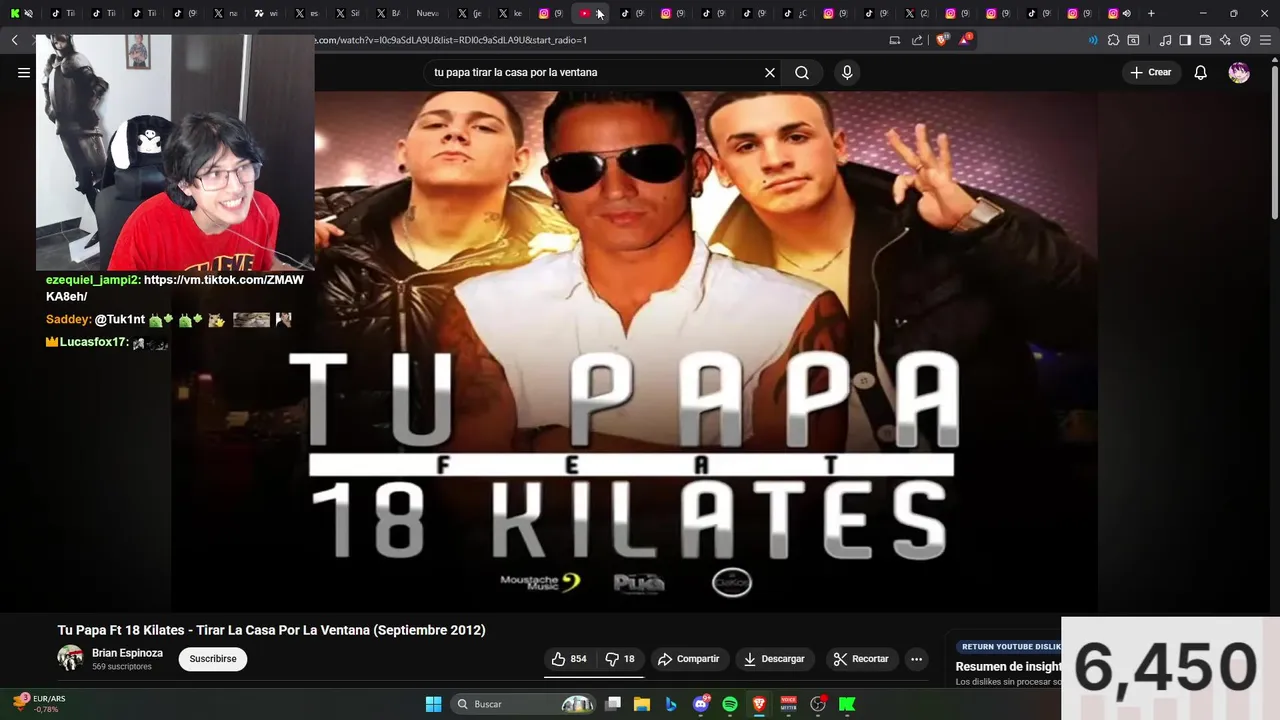Click the Crear create button
The height and width of the screenshot is (720, 1280).
(x=1151, y=72)
